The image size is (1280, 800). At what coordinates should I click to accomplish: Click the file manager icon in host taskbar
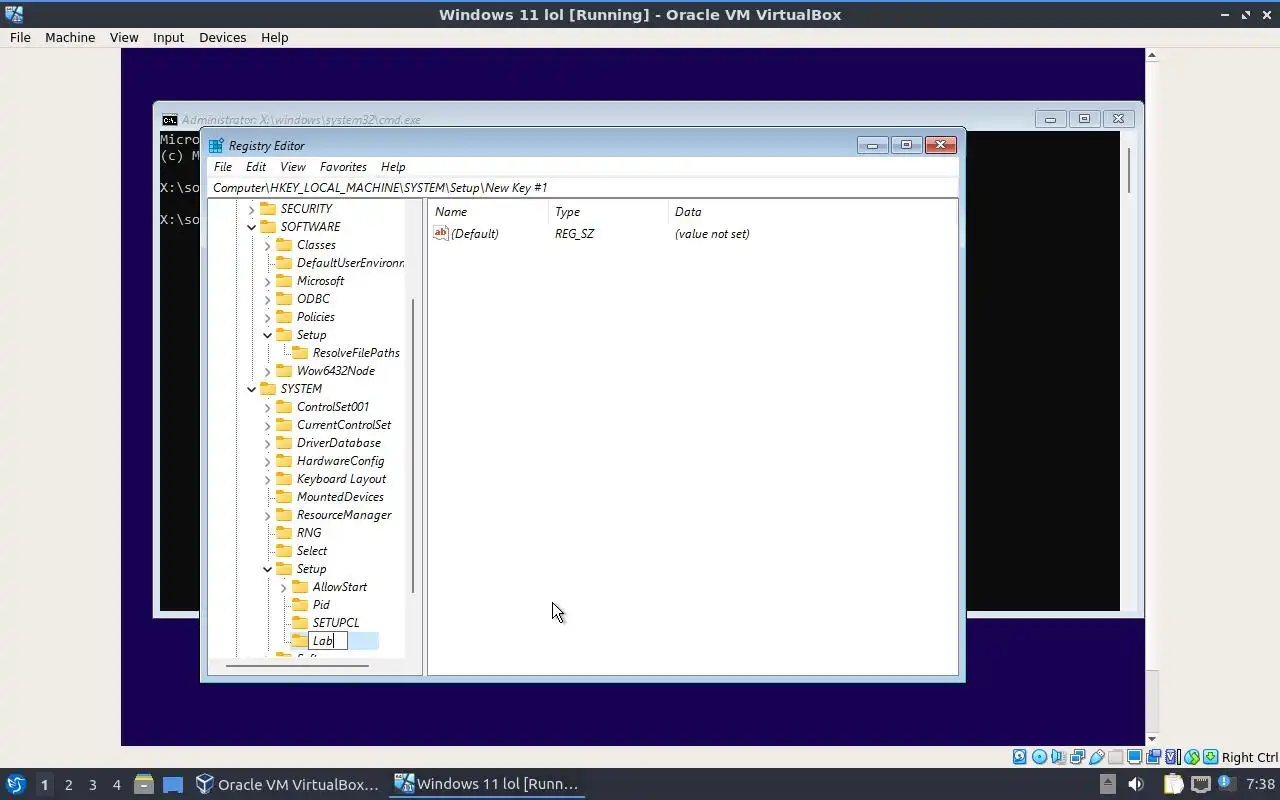pyautogui.click(x=143, y=784)
